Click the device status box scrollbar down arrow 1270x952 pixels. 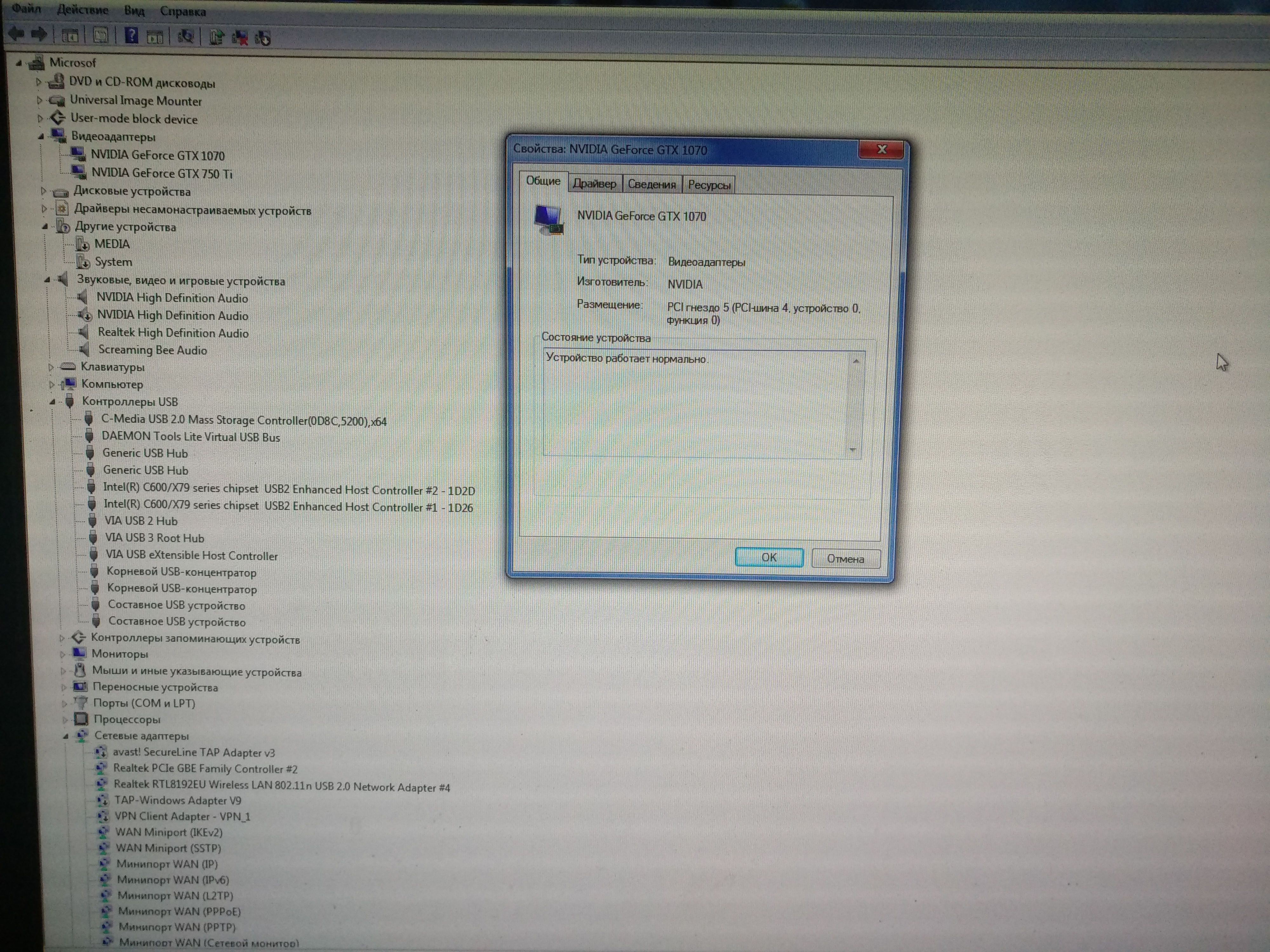pyautogui.click(x=852, y=450)
